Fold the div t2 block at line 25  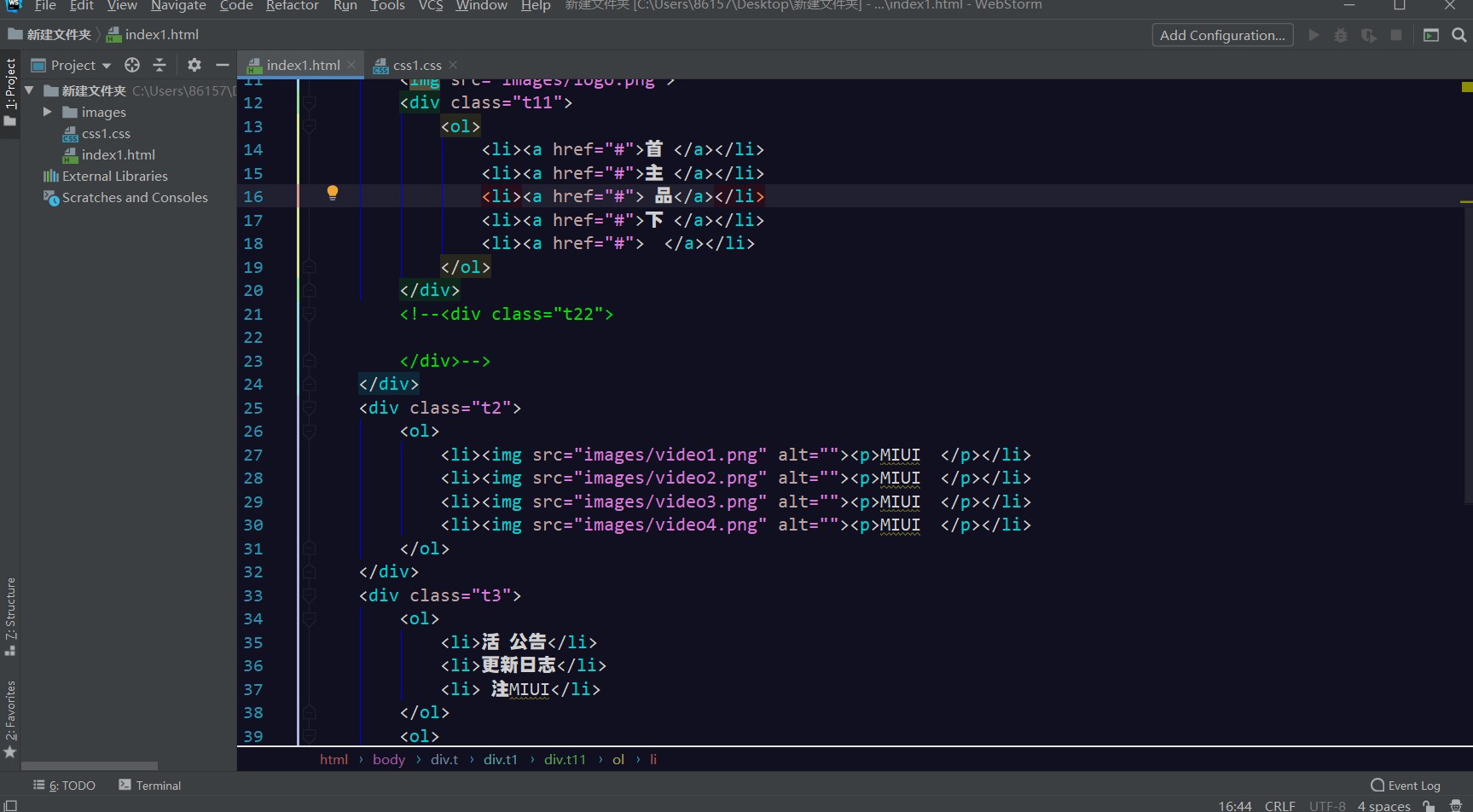(x=310, y=408)
